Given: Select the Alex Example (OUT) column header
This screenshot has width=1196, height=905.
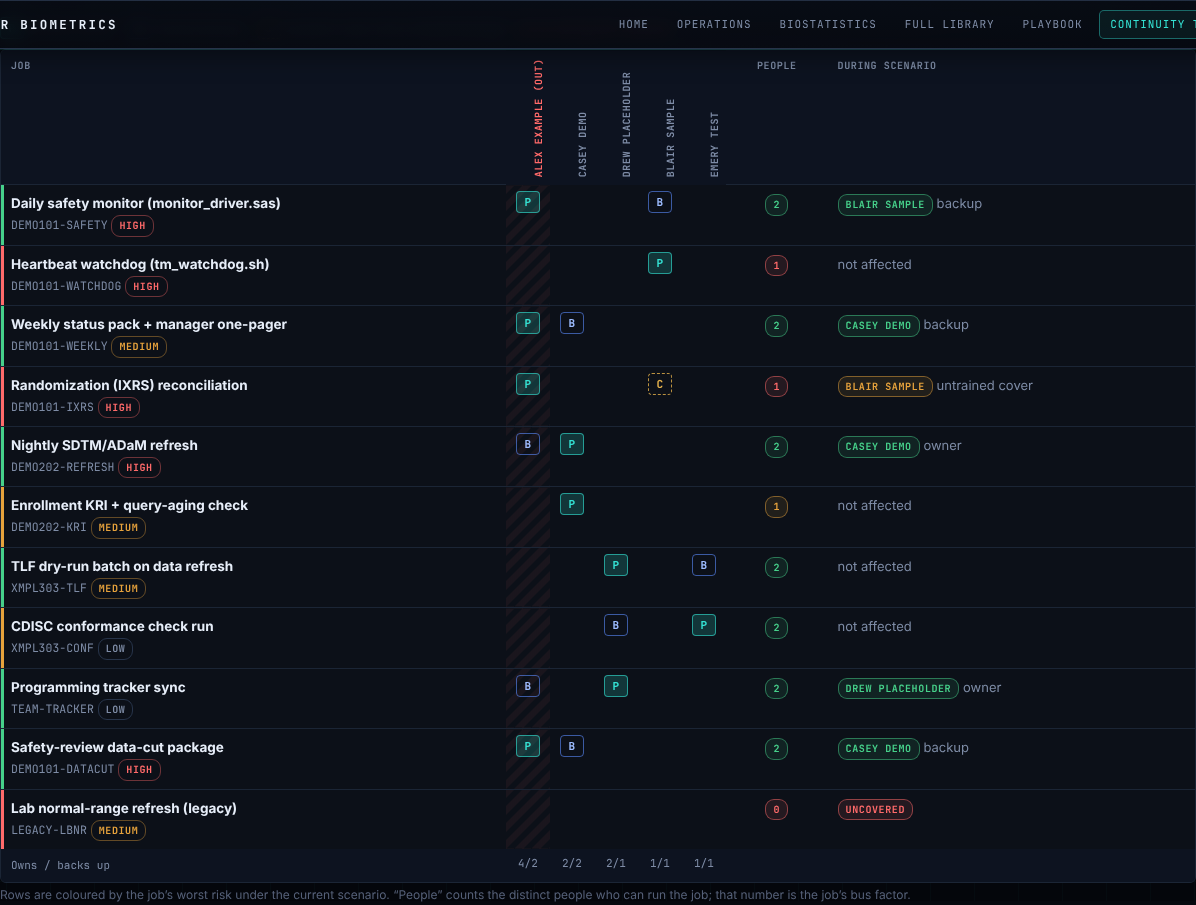Looking at the screenshot, I should pos(539,118).
